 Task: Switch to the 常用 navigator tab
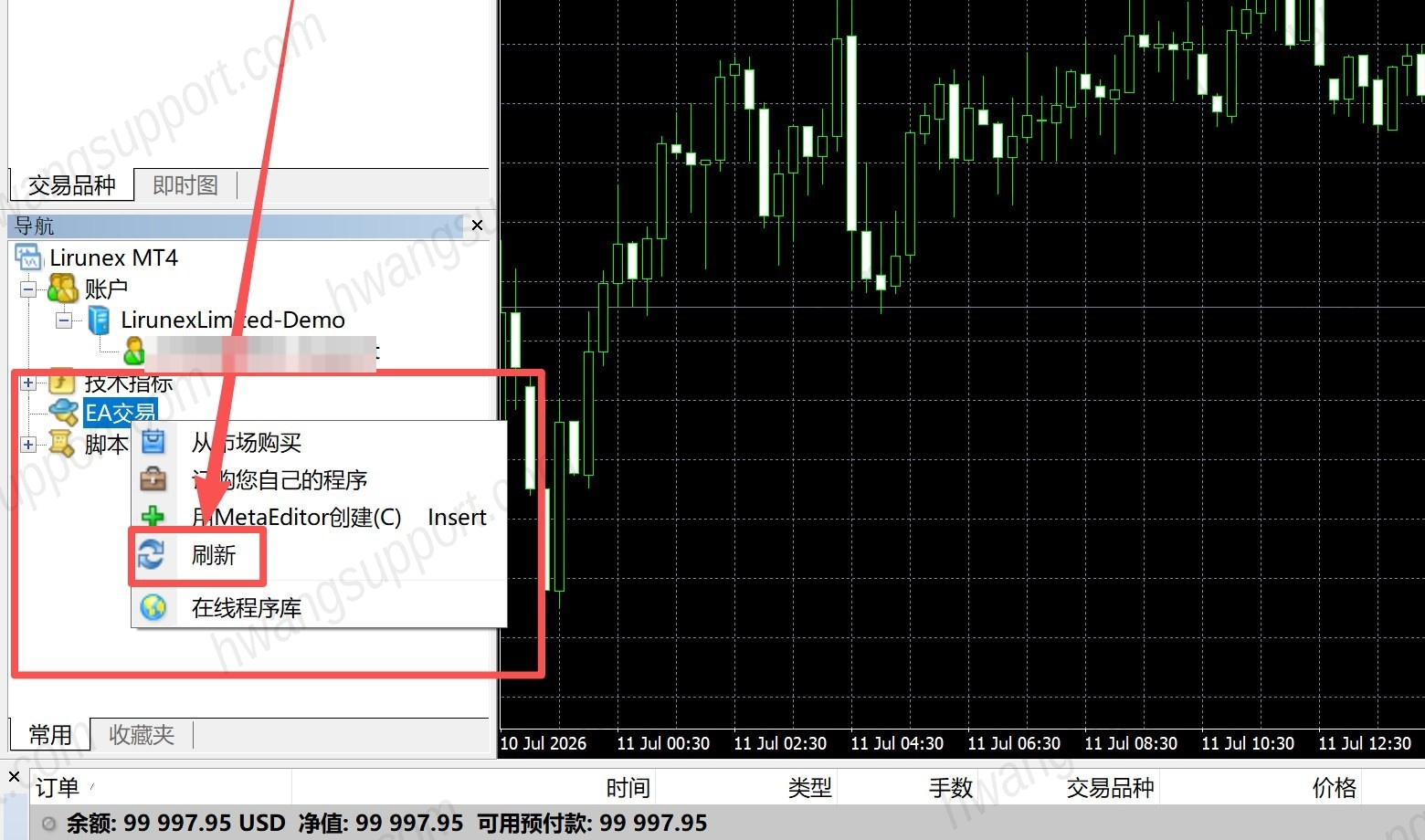pos(50,735)
